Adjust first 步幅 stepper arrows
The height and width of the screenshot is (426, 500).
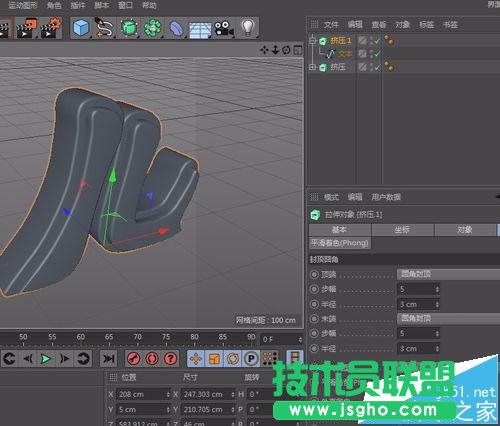coord(437,289)
